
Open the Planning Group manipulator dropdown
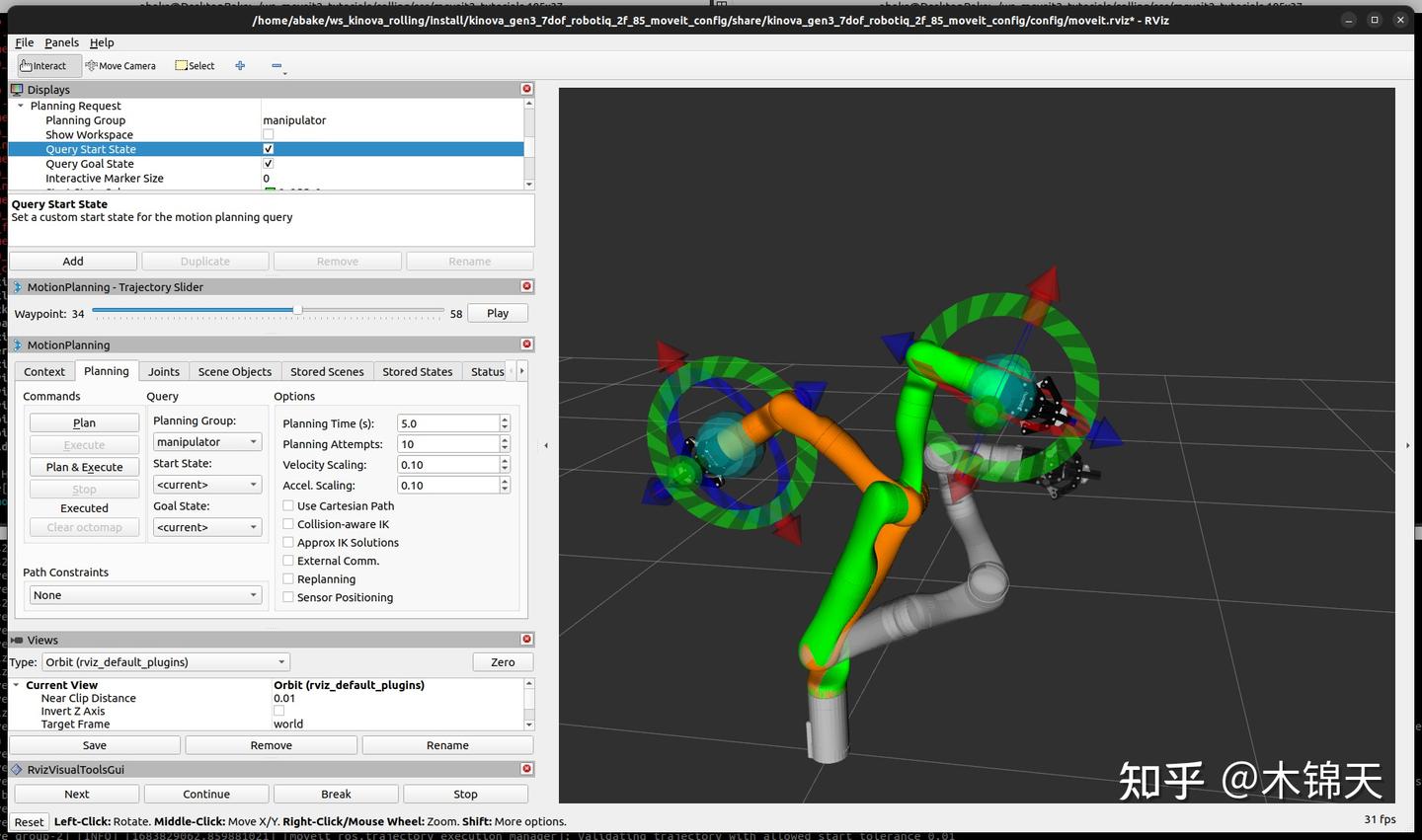click(x=206, y=441)
